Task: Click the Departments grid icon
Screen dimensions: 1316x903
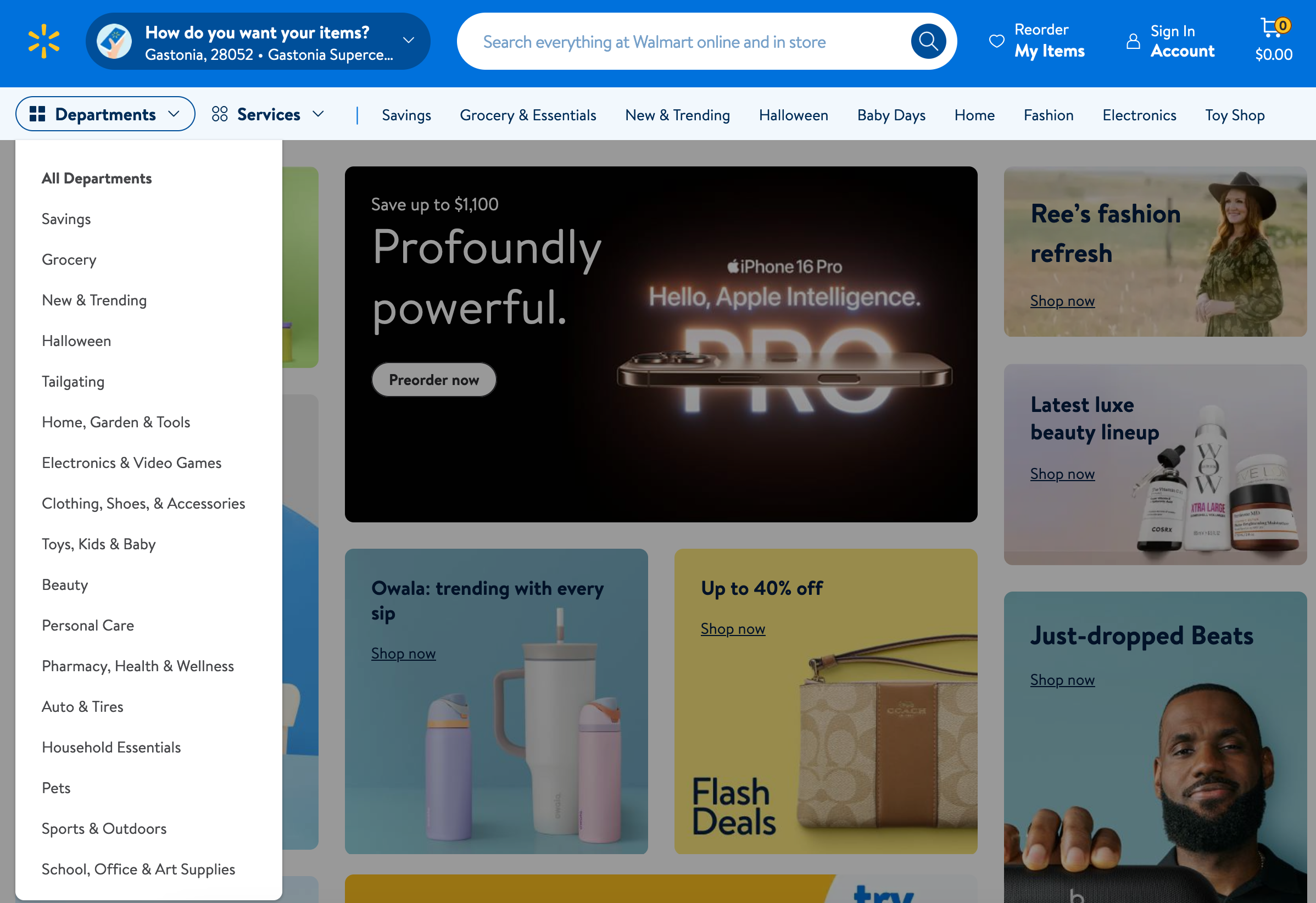Action: tap(36, 113)
